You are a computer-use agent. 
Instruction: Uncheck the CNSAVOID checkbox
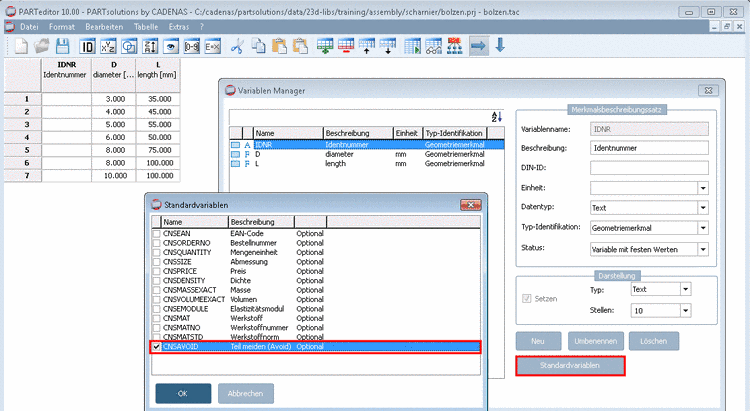pos(155,347)
